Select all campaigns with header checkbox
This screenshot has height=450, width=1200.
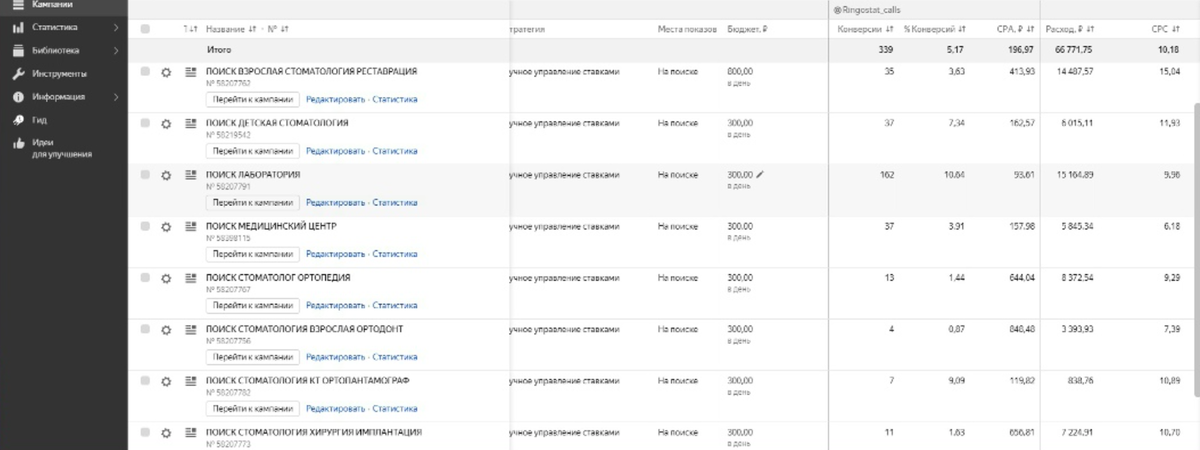pyautogui.click(x=145, y=29)
